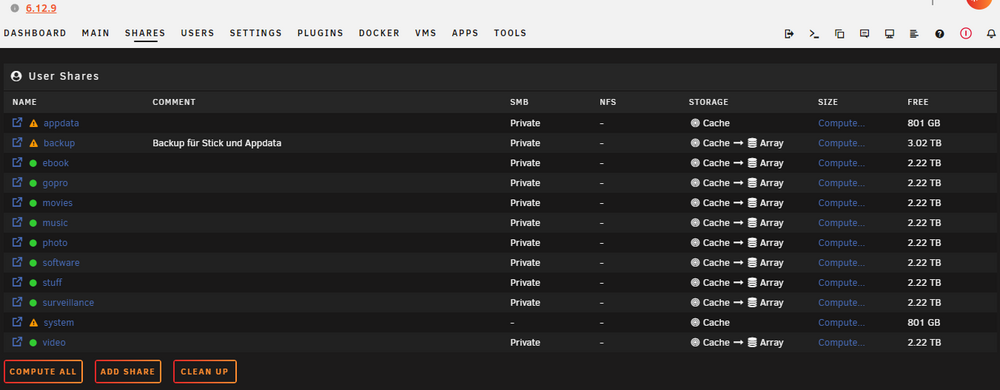
Task: Open the stuff share name link
Action: (x=52, y=282)
